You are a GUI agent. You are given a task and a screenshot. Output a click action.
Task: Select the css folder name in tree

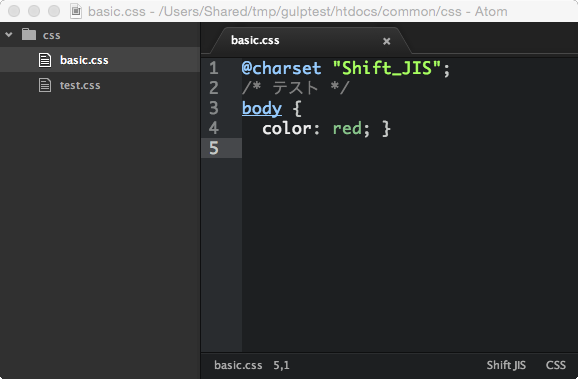pyautogui.click(x=52, y=35)
